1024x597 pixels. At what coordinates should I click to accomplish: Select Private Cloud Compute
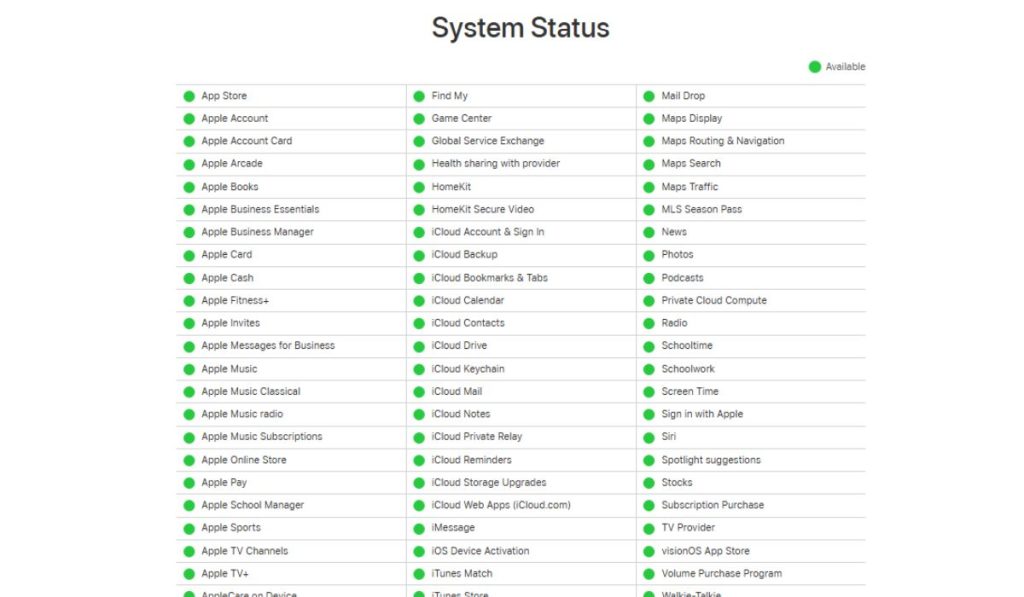pyautogui.click(x=714, y=300)
